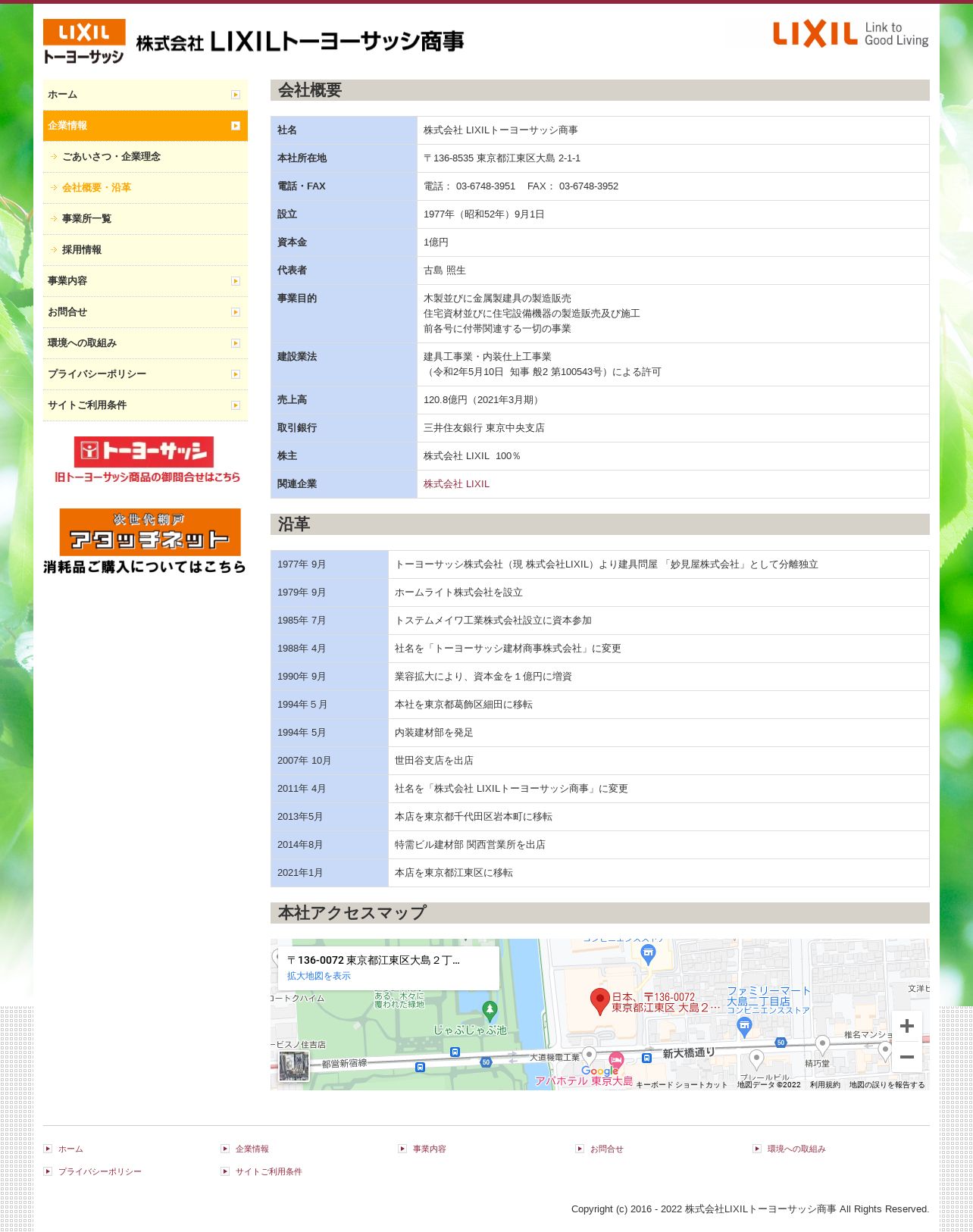
Task: Click arrow icon beside footer お問合せ
Action: [580, 1149]
